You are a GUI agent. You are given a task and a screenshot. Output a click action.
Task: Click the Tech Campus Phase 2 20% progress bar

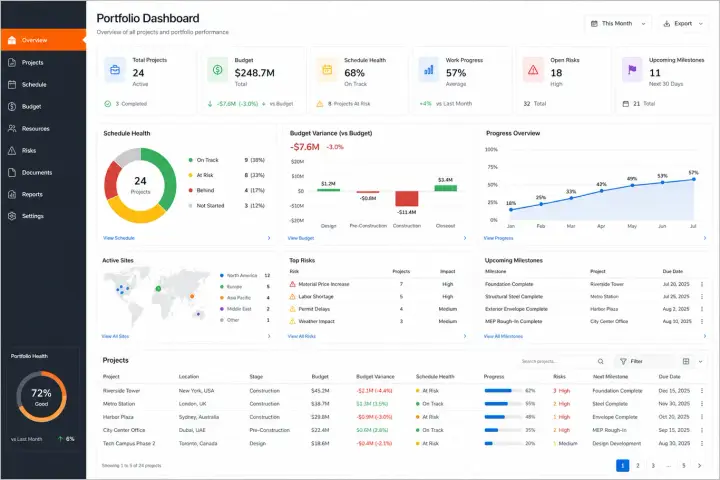[x=503, y=443]
